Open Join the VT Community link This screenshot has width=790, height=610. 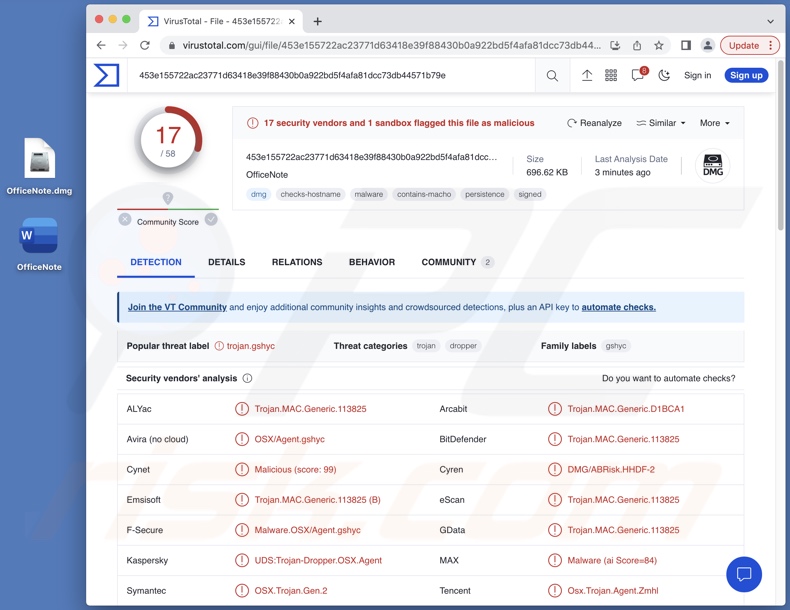click(177, 307)
